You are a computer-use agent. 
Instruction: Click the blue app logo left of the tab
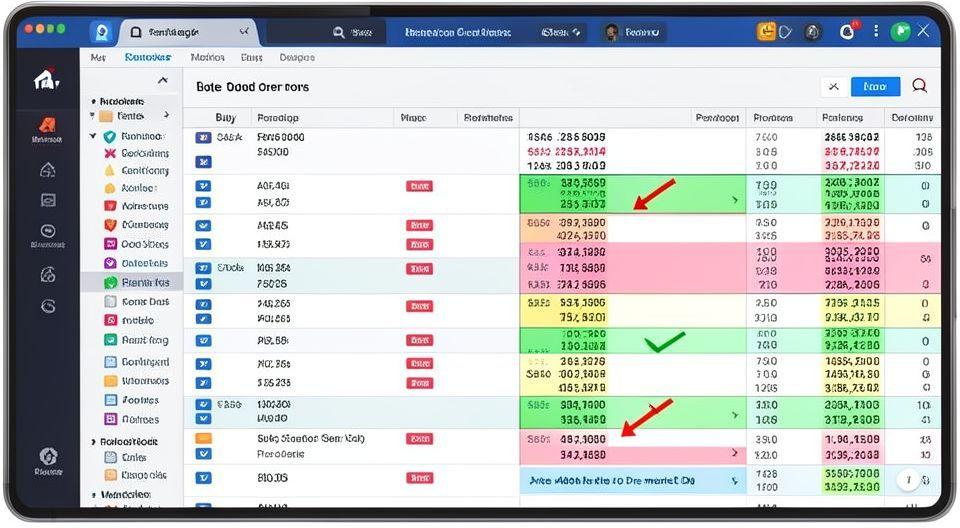[x=101, y=32]
